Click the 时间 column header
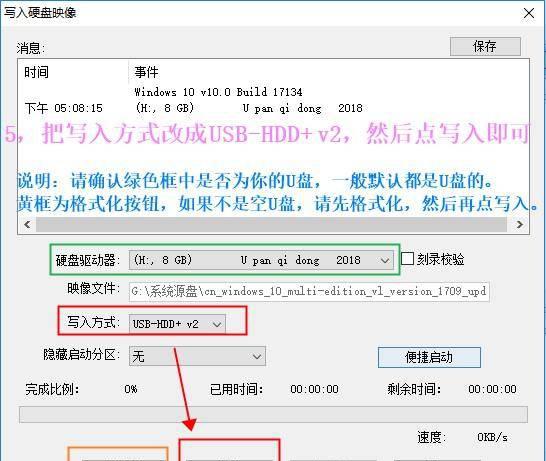546x461 pixels. point(37,72)
